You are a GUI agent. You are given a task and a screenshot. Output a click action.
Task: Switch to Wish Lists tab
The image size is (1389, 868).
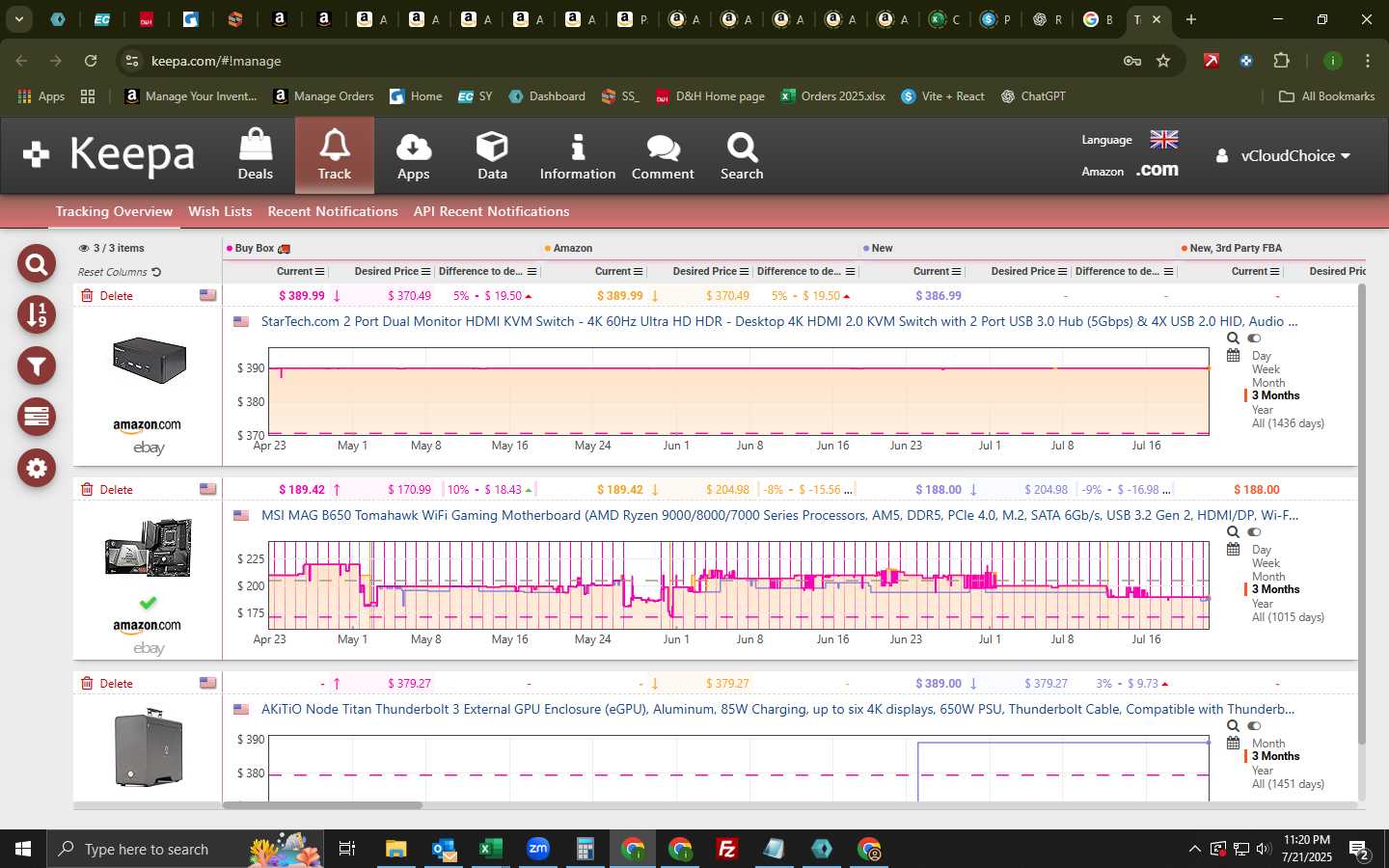coord(220,211)
